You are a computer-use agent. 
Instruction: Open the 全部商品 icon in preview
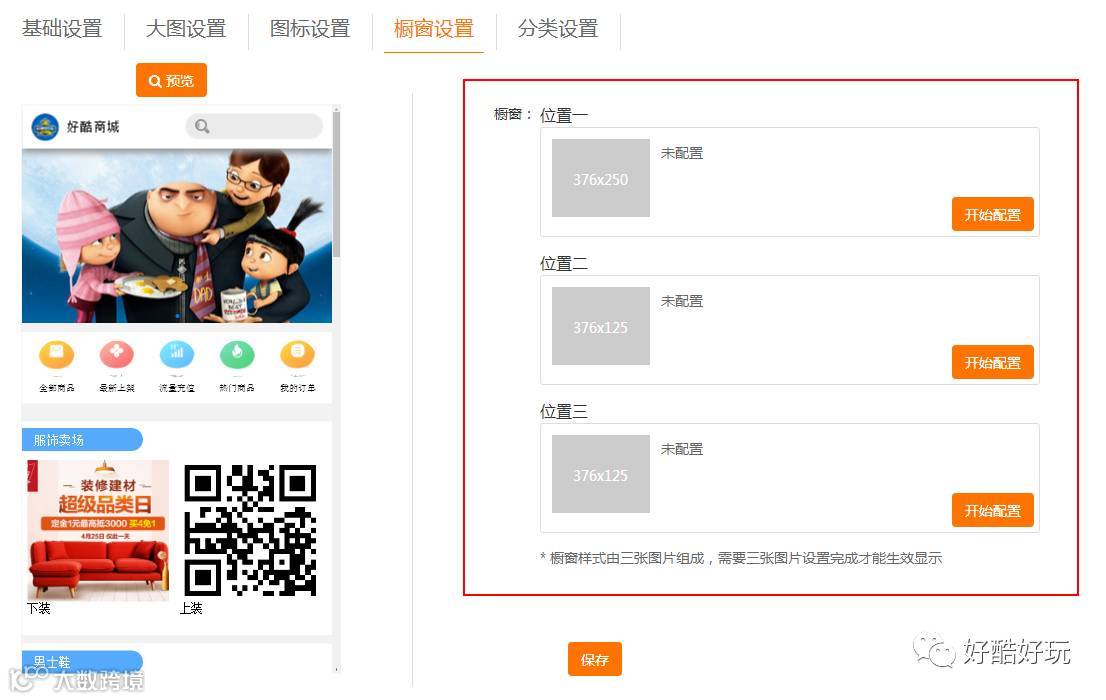pos(56,355)
